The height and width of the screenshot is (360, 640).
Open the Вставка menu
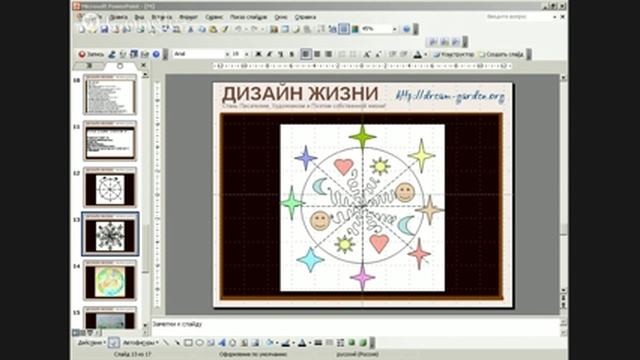pos(162,17)
